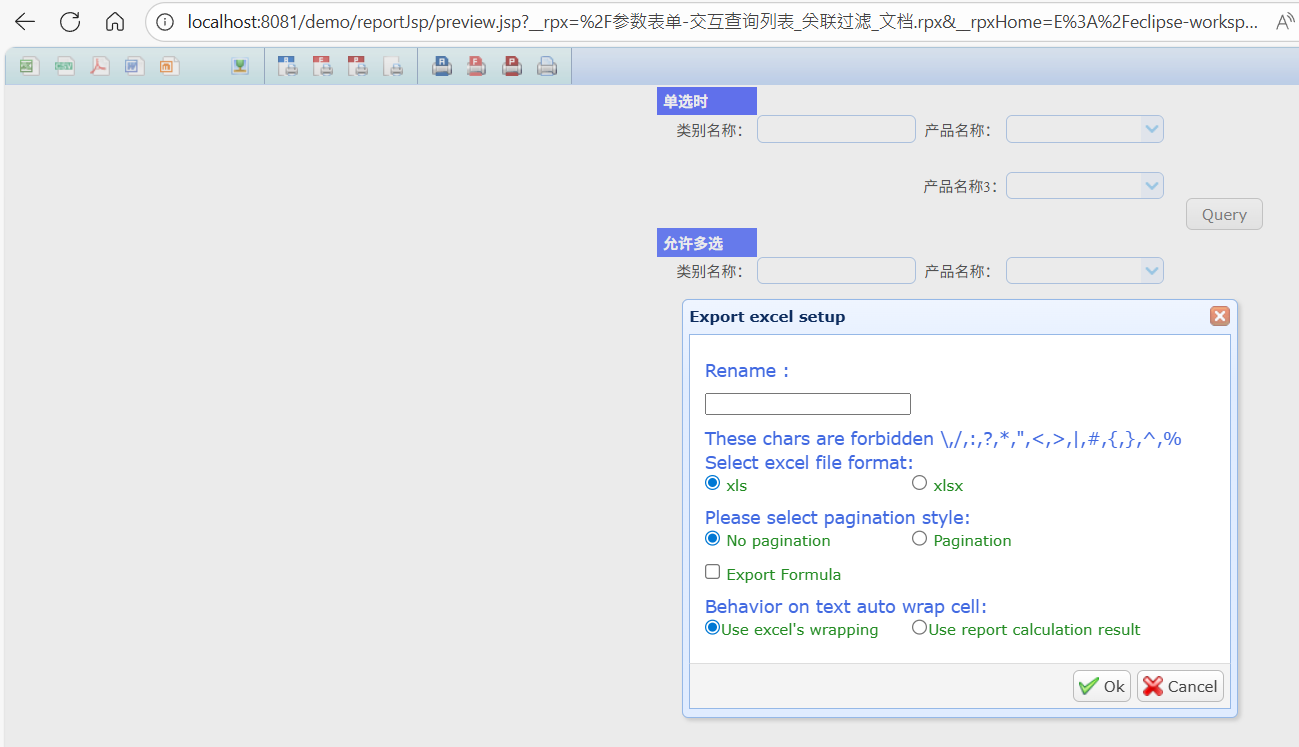Reload the page with the browser refresh button
The height and width of the screenshot is (747, 1299).
pos(70,22)
